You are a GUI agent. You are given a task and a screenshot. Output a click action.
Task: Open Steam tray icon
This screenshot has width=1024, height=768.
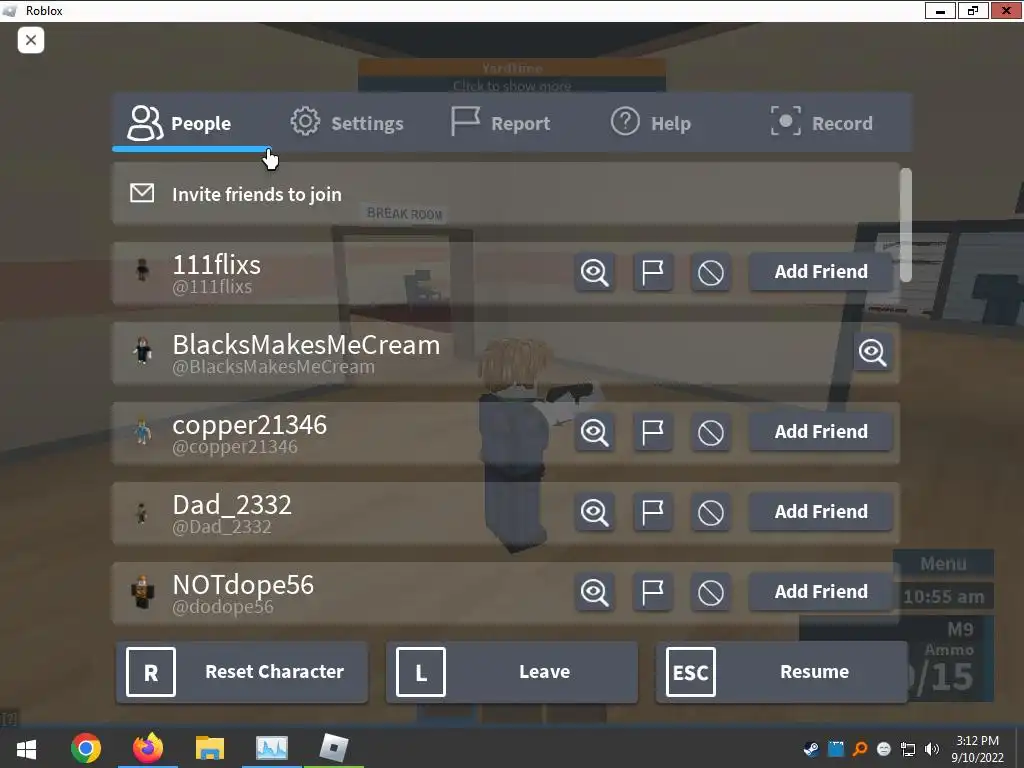(x=811, y=749)
